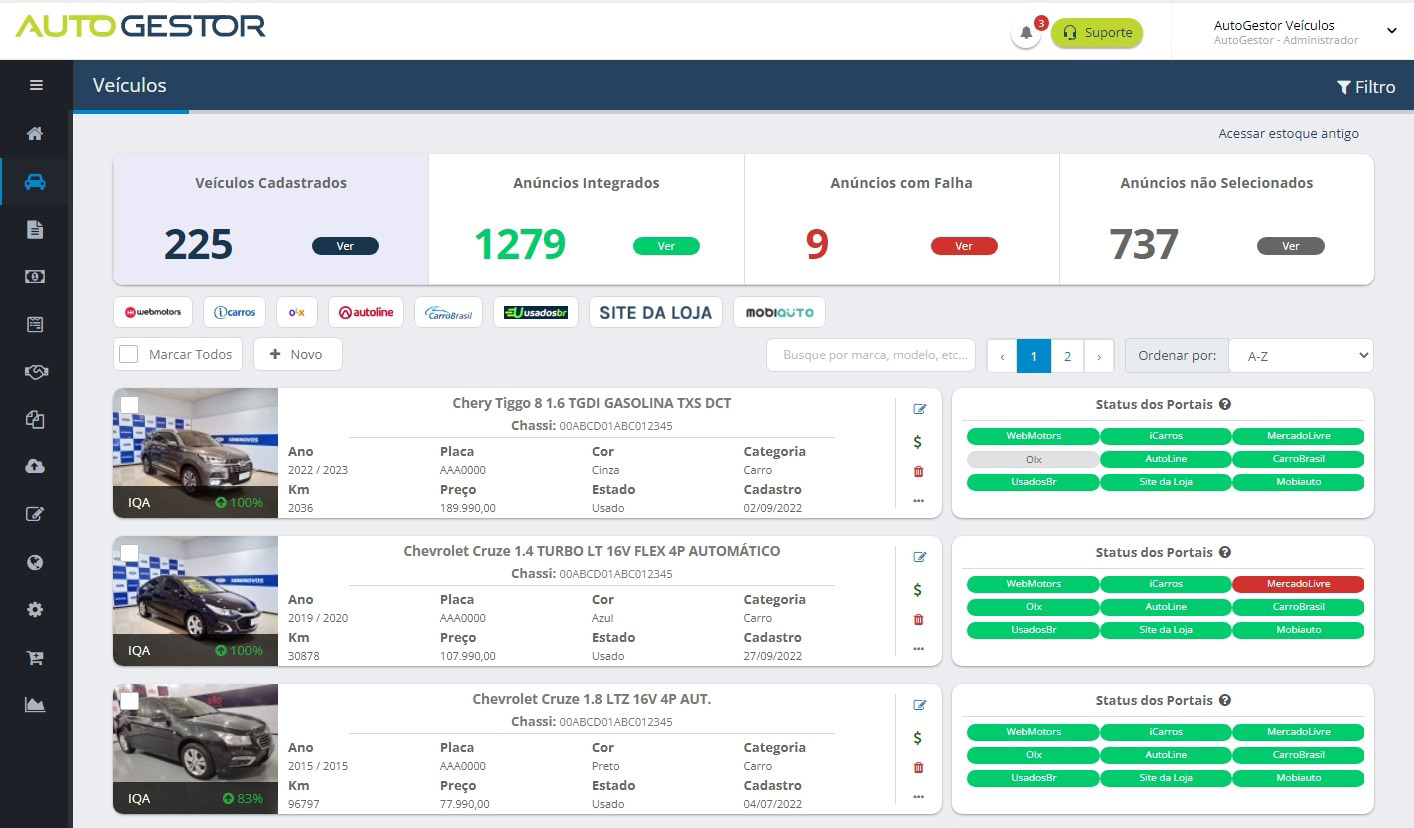
Task: Focus the Busque por marca, modelo search field
Action: click(871, 355)
